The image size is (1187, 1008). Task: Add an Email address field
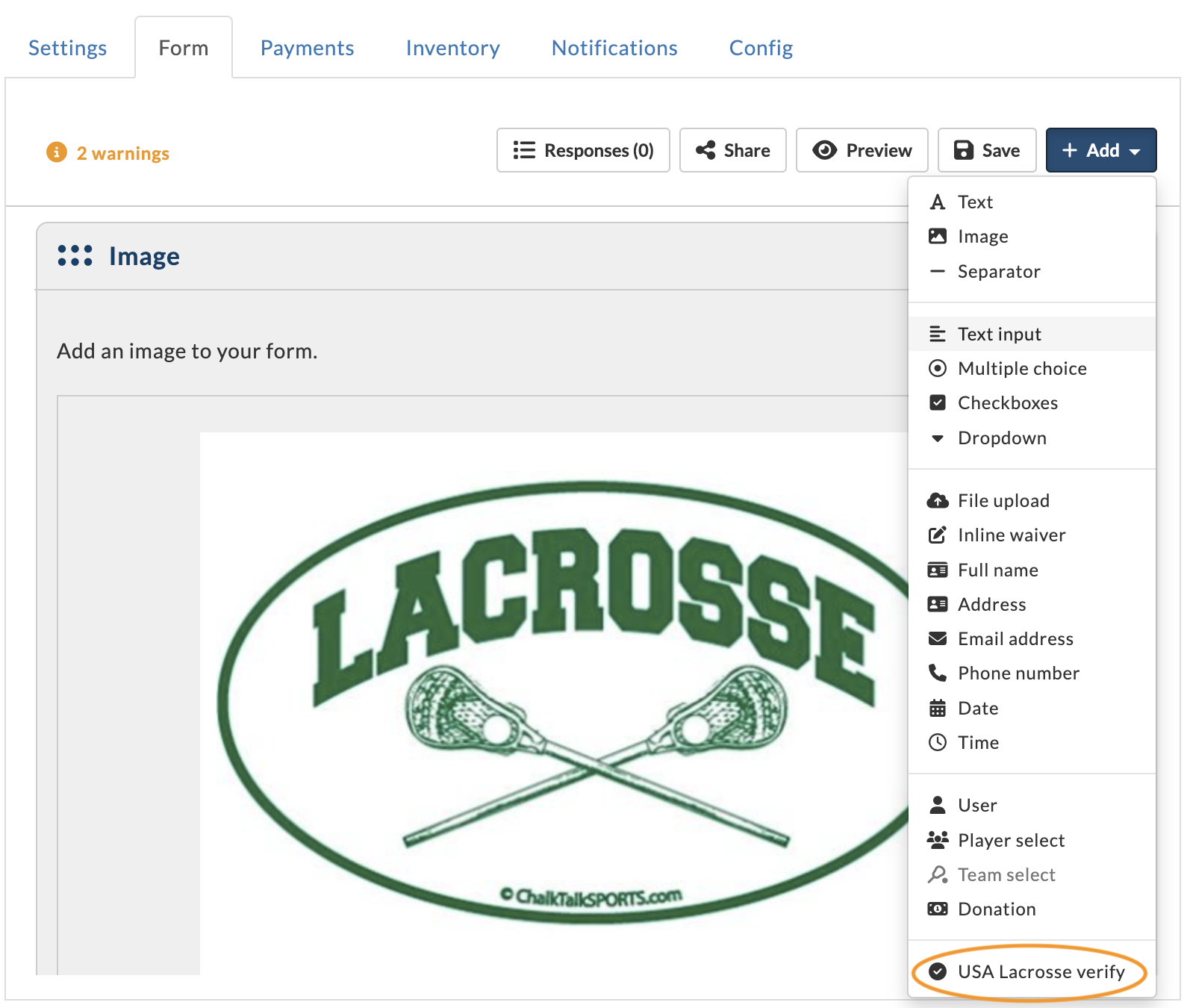[1032, 638]
